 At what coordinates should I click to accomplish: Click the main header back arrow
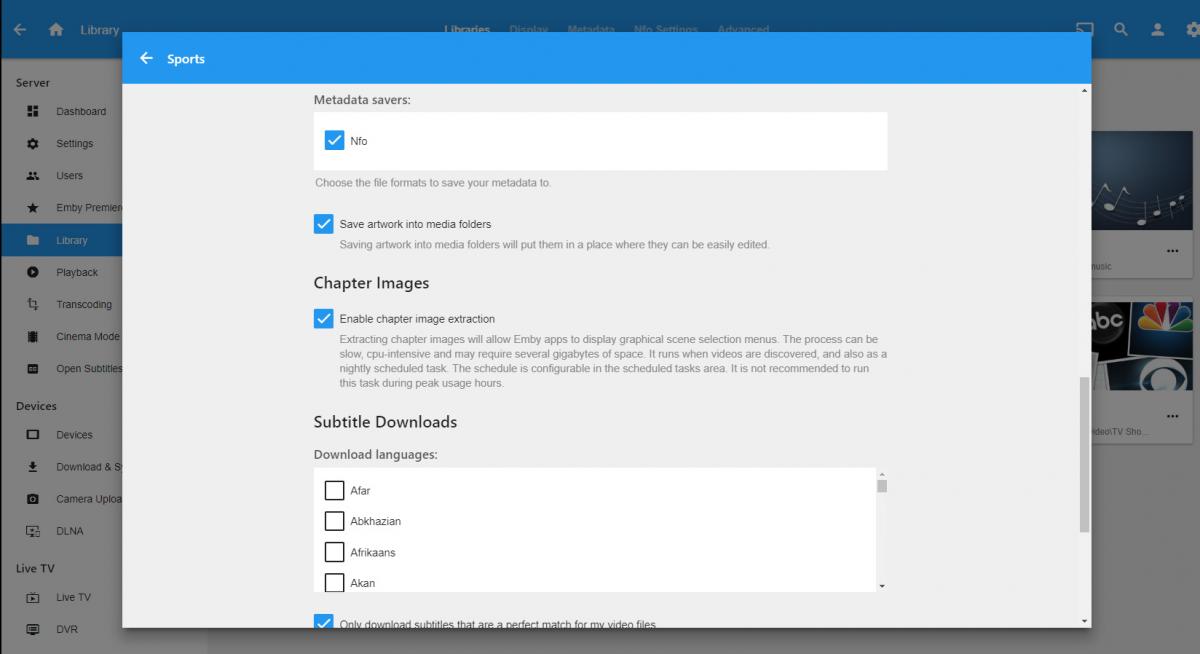(20, 30)
